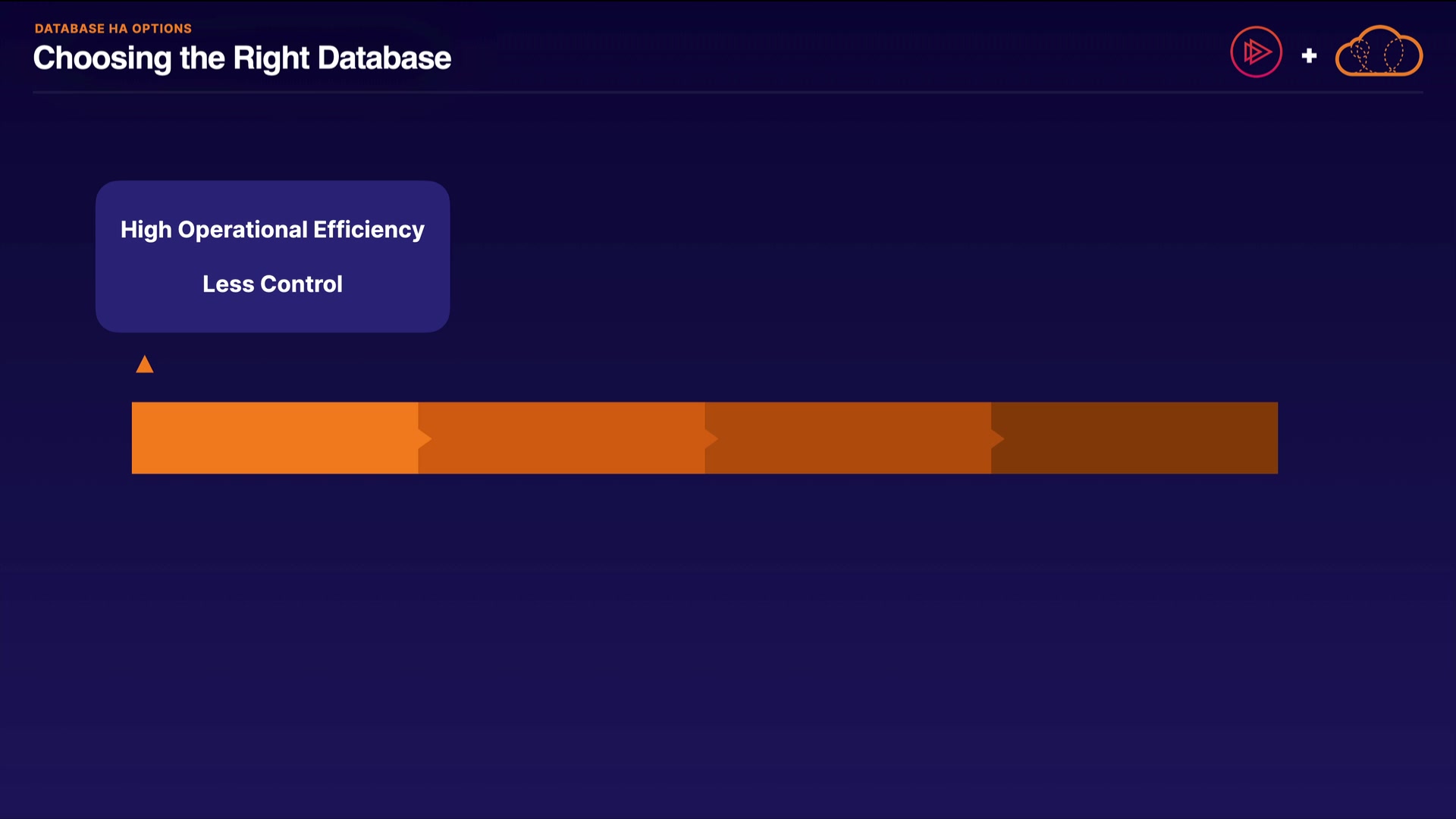Viewport: 1456px width, 819px height.
Task: Click the word 'Efficiency' in the callout box
Action: (369, 230)
